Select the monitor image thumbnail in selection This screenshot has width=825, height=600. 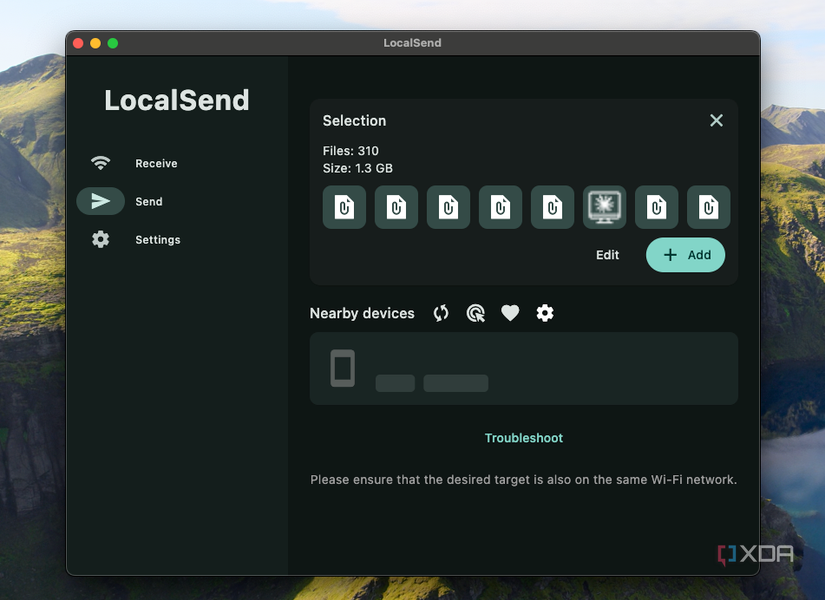click(x=605, y=207)
